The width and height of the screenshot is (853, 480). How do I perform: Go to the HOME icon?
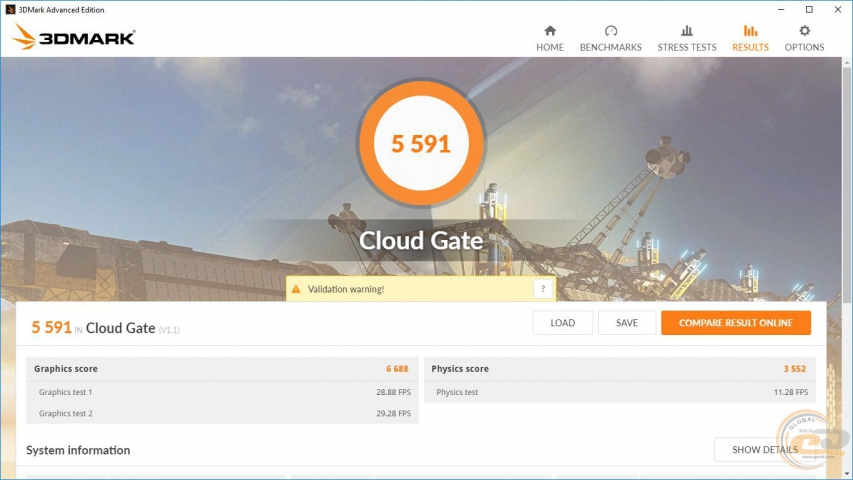click(x=549, y=31)
